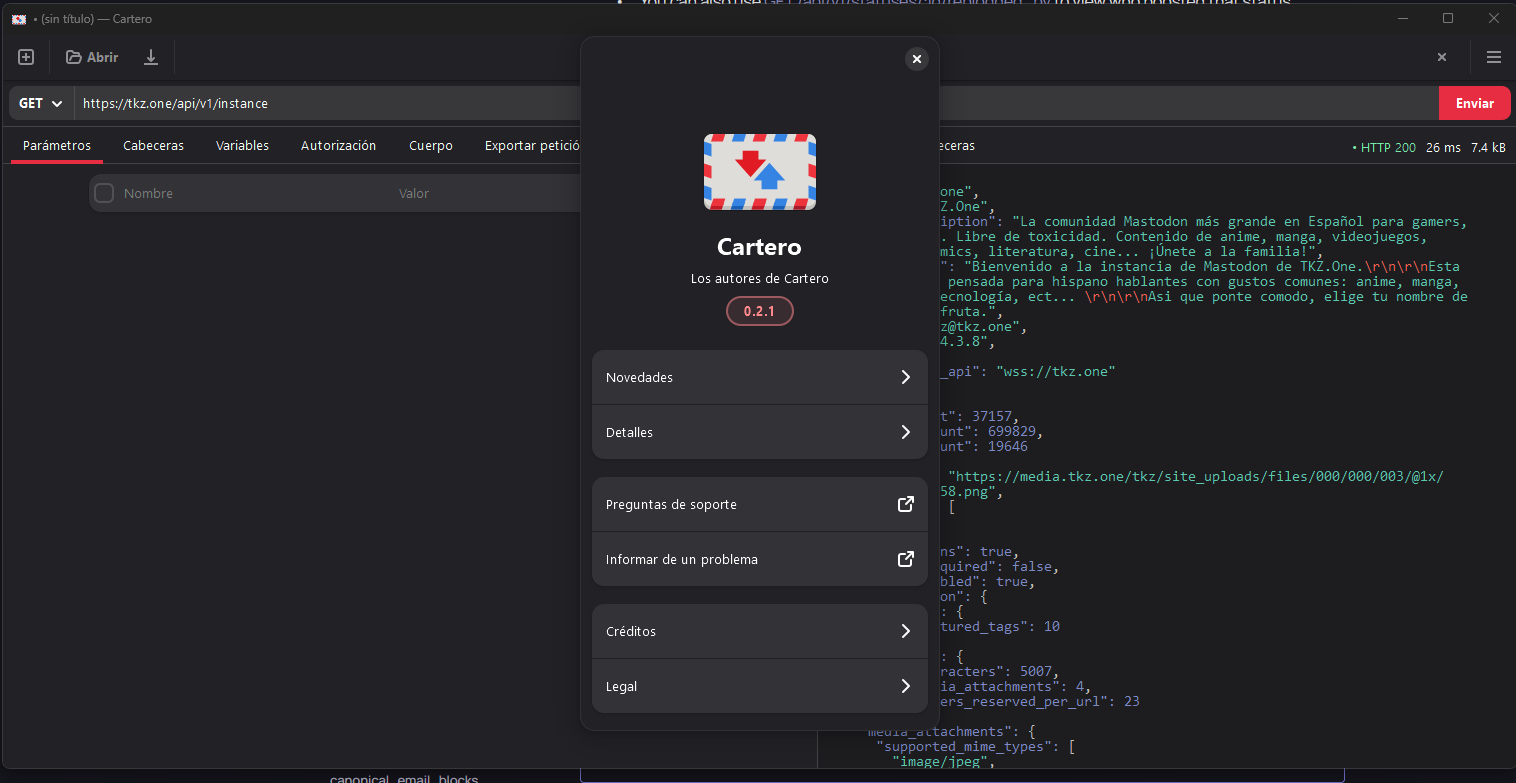This screenshot has width=1516, height=783.
Task: Close the About Cartero dialog
Action: point(917,59)
